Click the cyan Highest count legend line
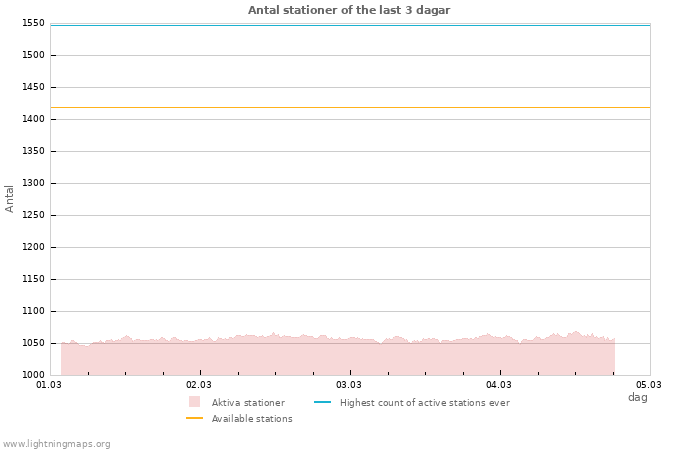Image resolution: width=700 pixels, height=450 pixels. [x=322, y=402]
